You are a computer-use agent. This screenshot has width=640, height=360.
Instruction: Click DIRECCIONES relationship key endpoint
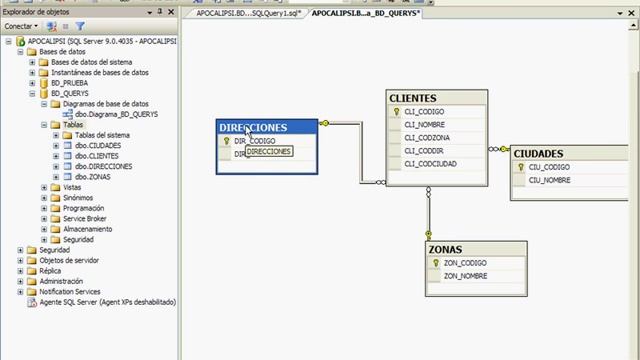[x=325, y=123]
